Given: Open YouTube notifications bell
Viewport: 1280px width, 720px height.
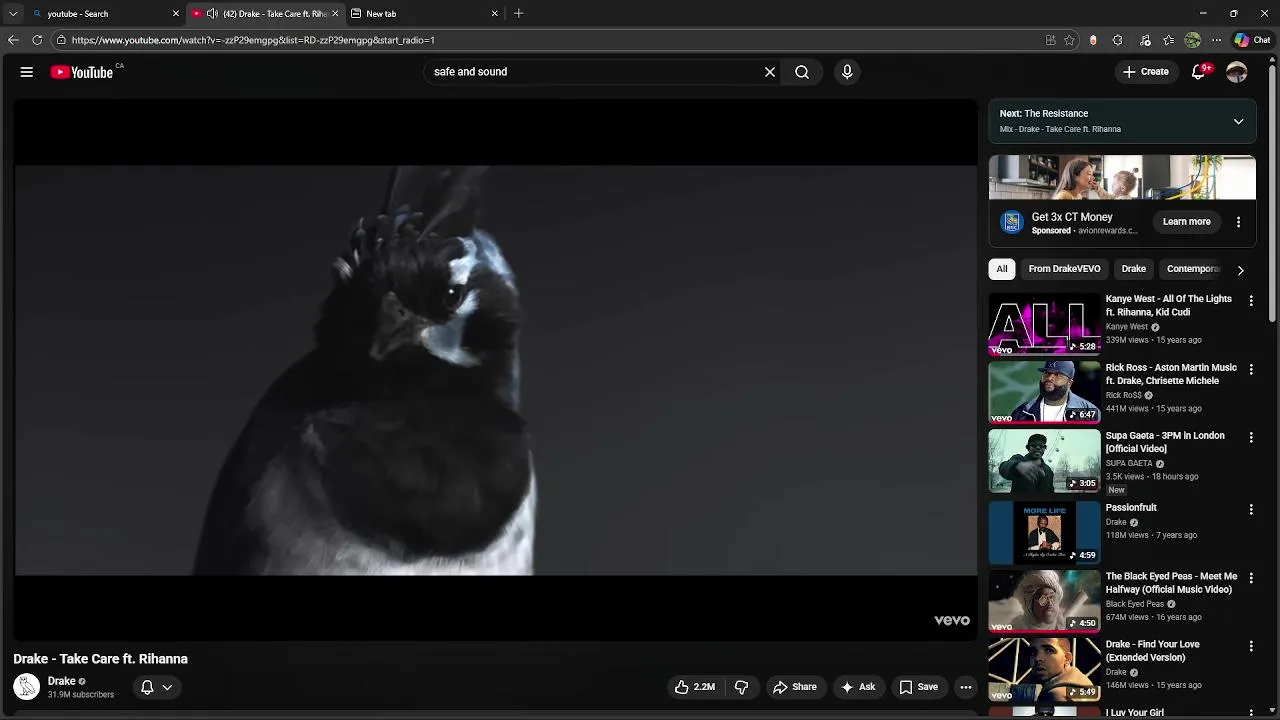Looking at the screenshot, I should pyautogui.click(x=1198, y=72).
